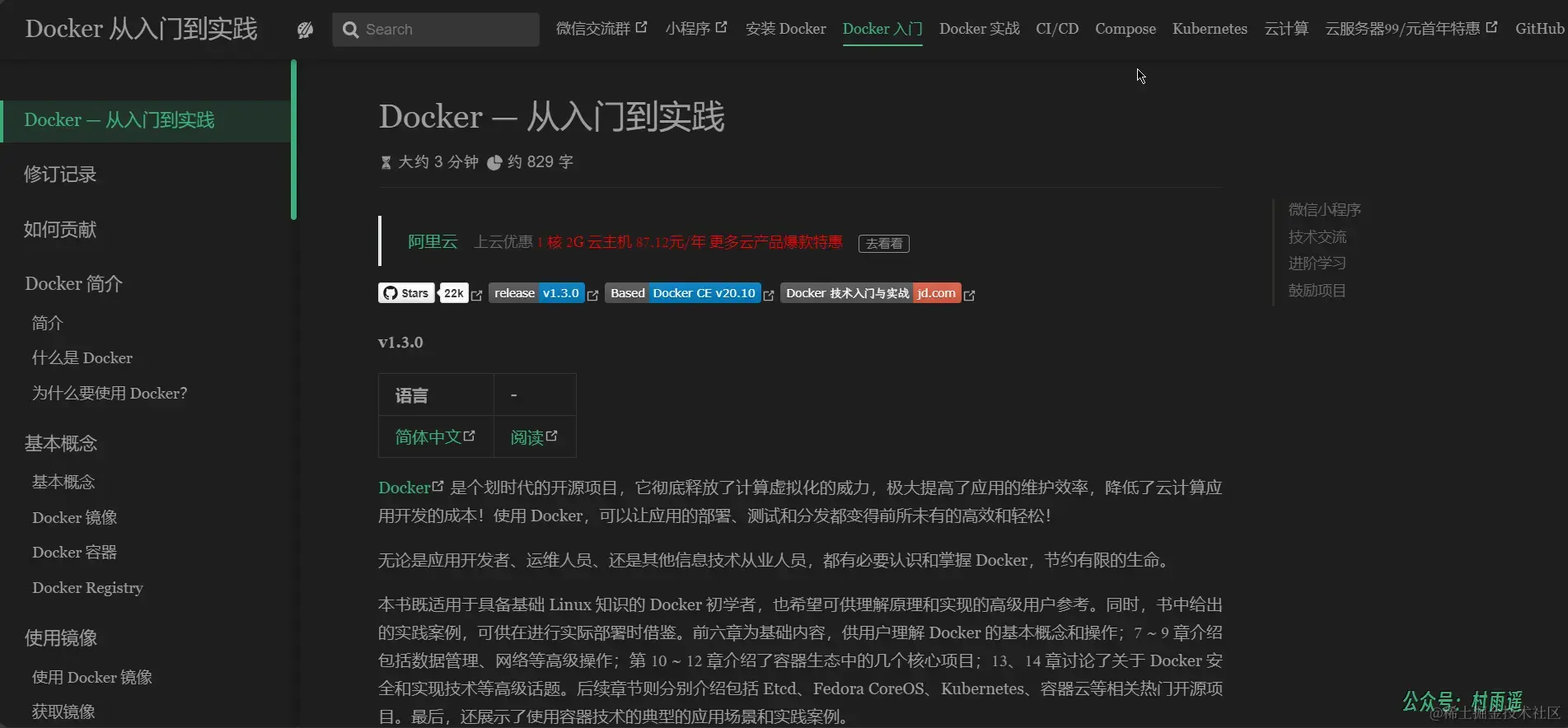Screen dimensions: 1568x728
Task: Click the 去看看 button
Action: 883,244
